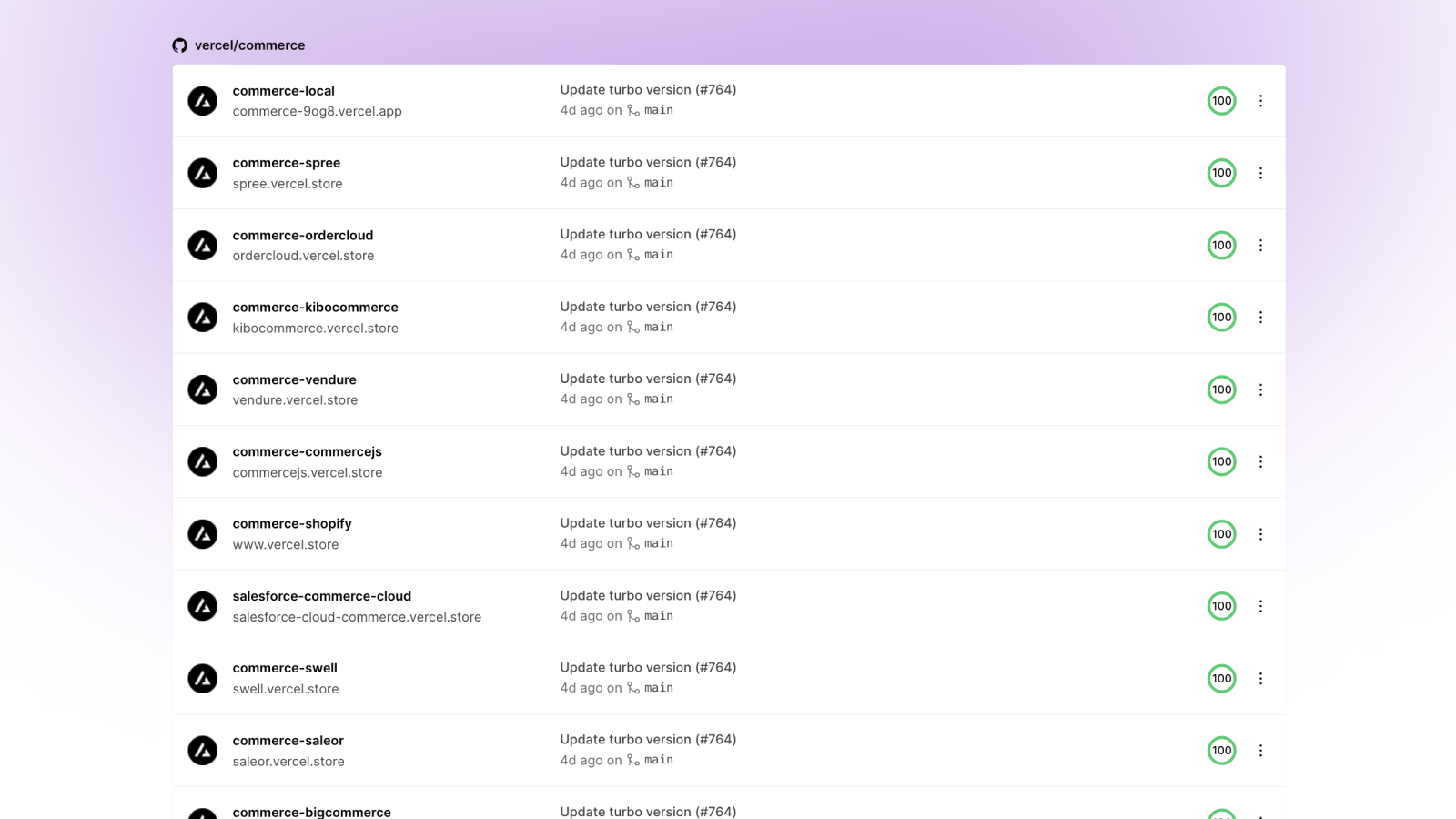Click the GitHub logo next to vercel/commerce
This screenshot has height=819, width=1456.
click(x=179, y=45)
